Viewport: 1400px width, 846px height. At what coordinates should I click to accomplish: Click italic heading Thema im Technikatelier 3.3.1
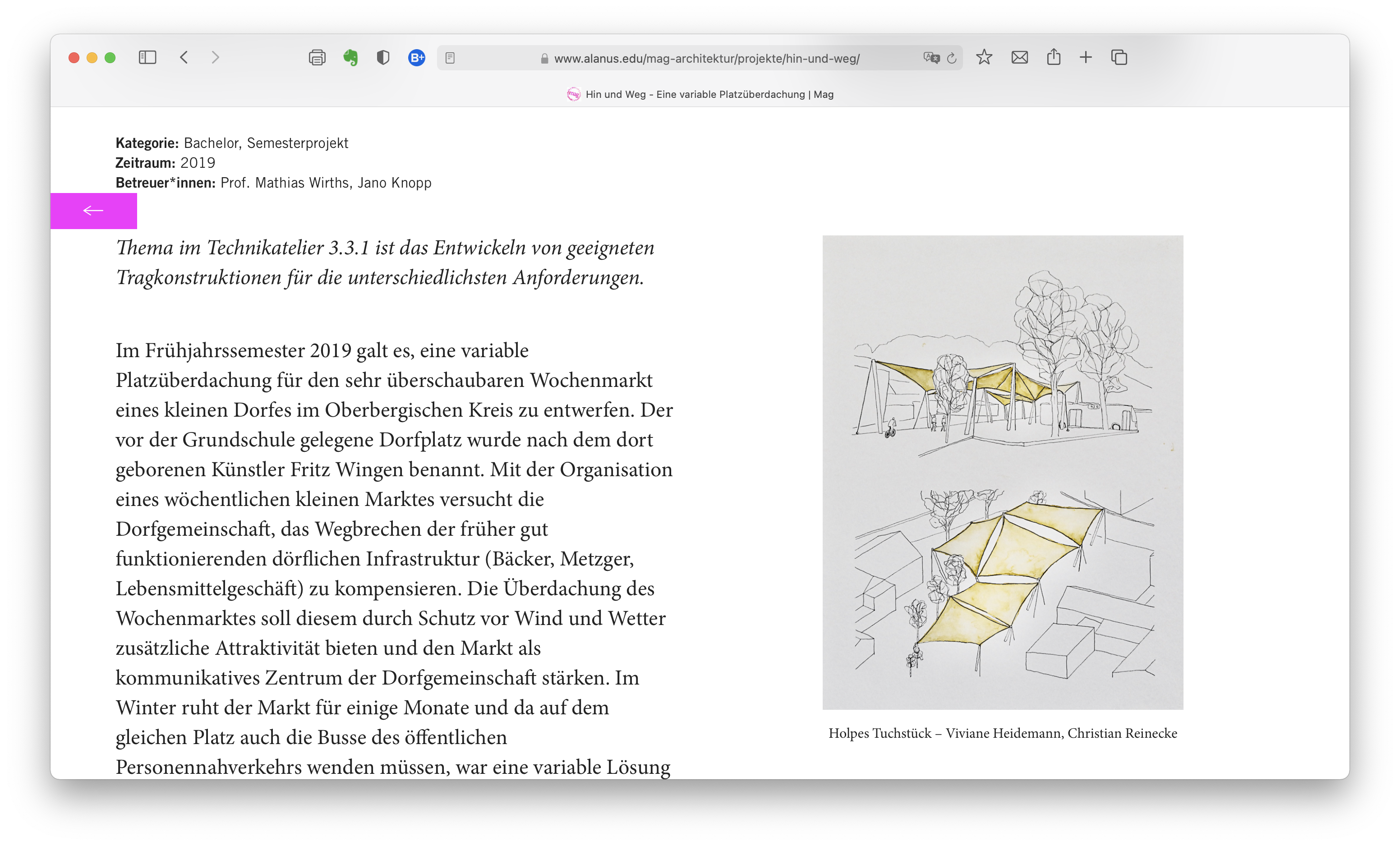(385, 262)
